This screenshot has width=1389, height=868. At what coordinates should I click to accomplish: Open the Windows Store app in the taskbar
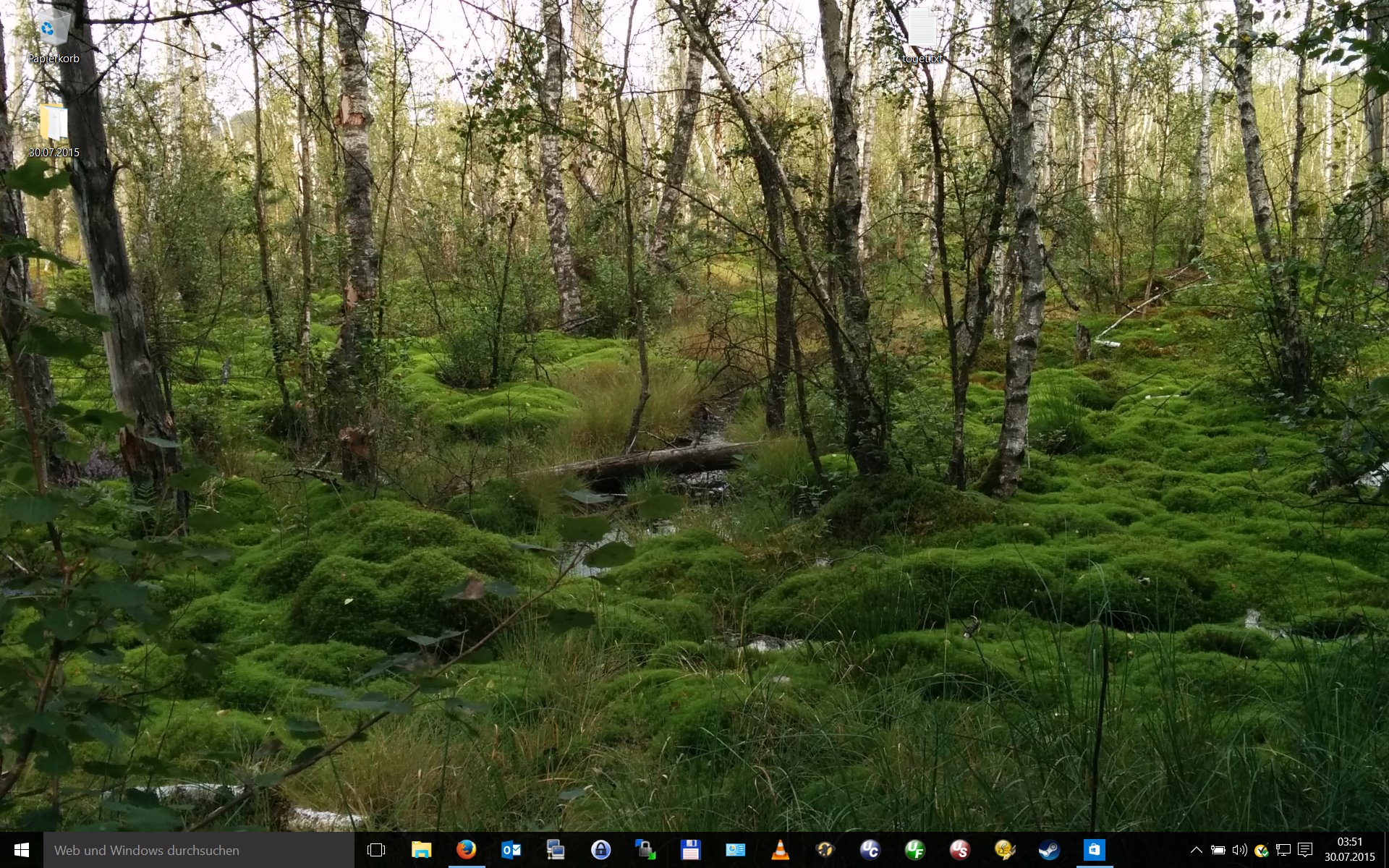(x=1094, y=850)
